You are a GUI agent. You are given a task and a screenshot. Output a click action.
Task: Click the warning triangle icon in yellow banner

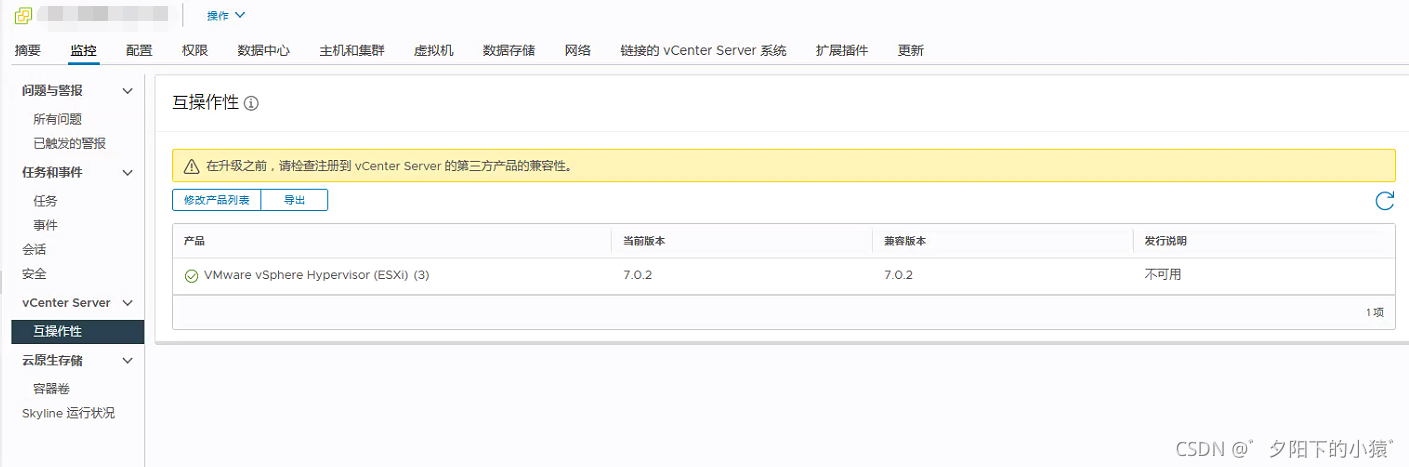pyautogui.click(x=191, y=166)
